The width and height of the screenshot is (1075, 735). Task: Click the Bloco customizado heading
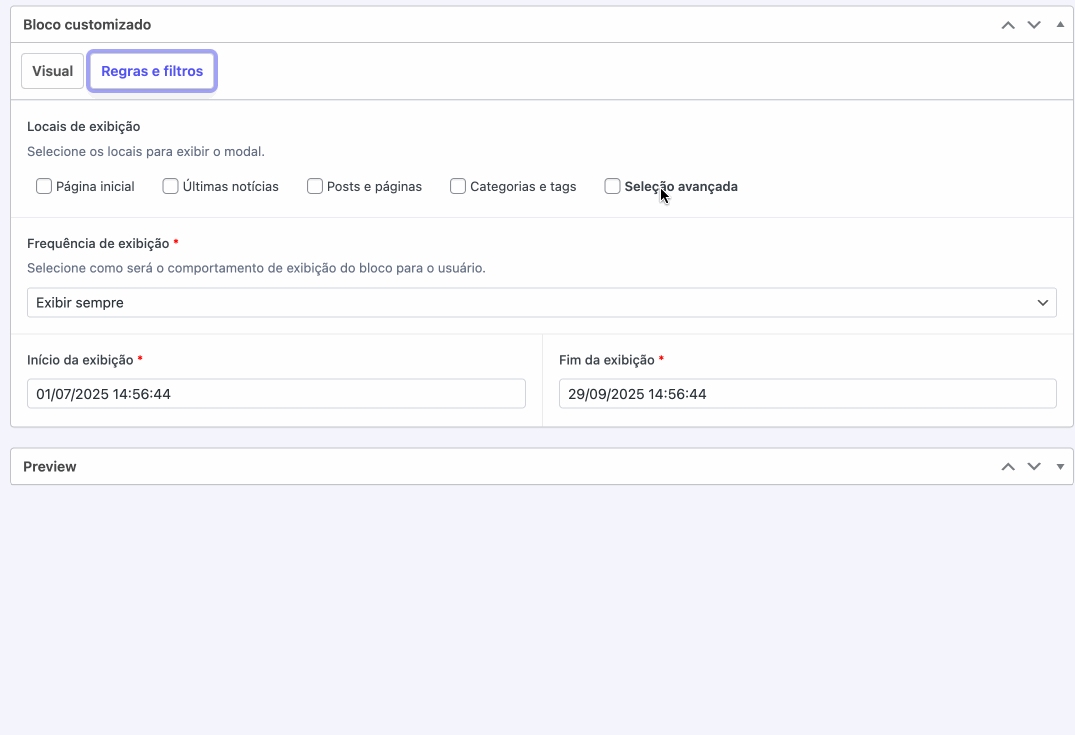pos(87,25)
